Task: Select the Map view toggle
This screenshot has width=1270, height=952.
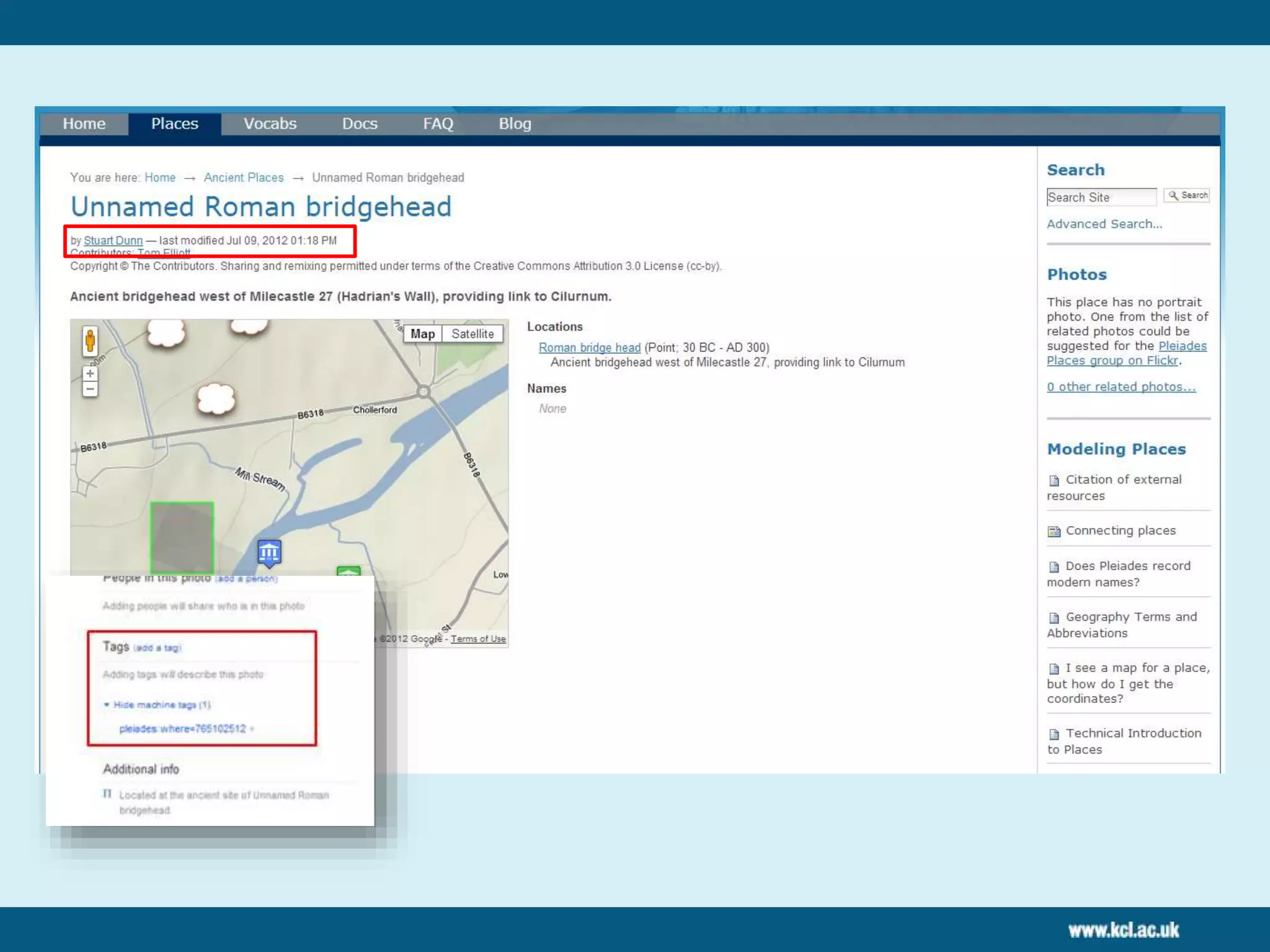Action: 422,334
